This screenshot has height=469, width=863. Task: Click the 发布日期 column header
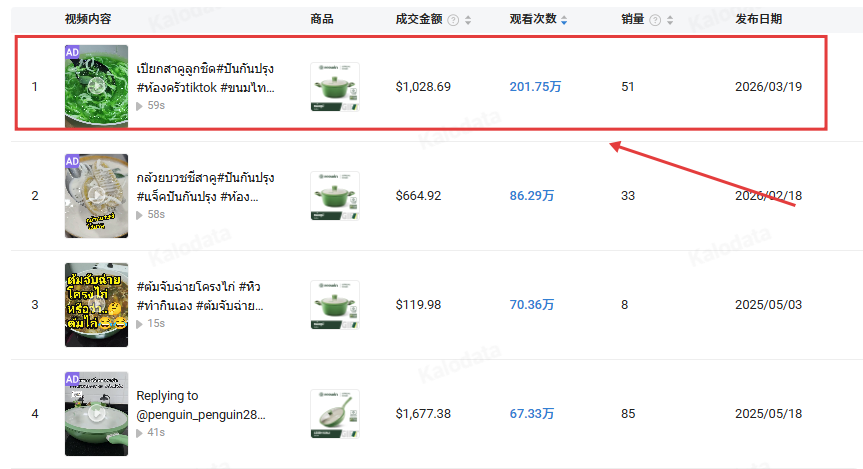[758, 19]
